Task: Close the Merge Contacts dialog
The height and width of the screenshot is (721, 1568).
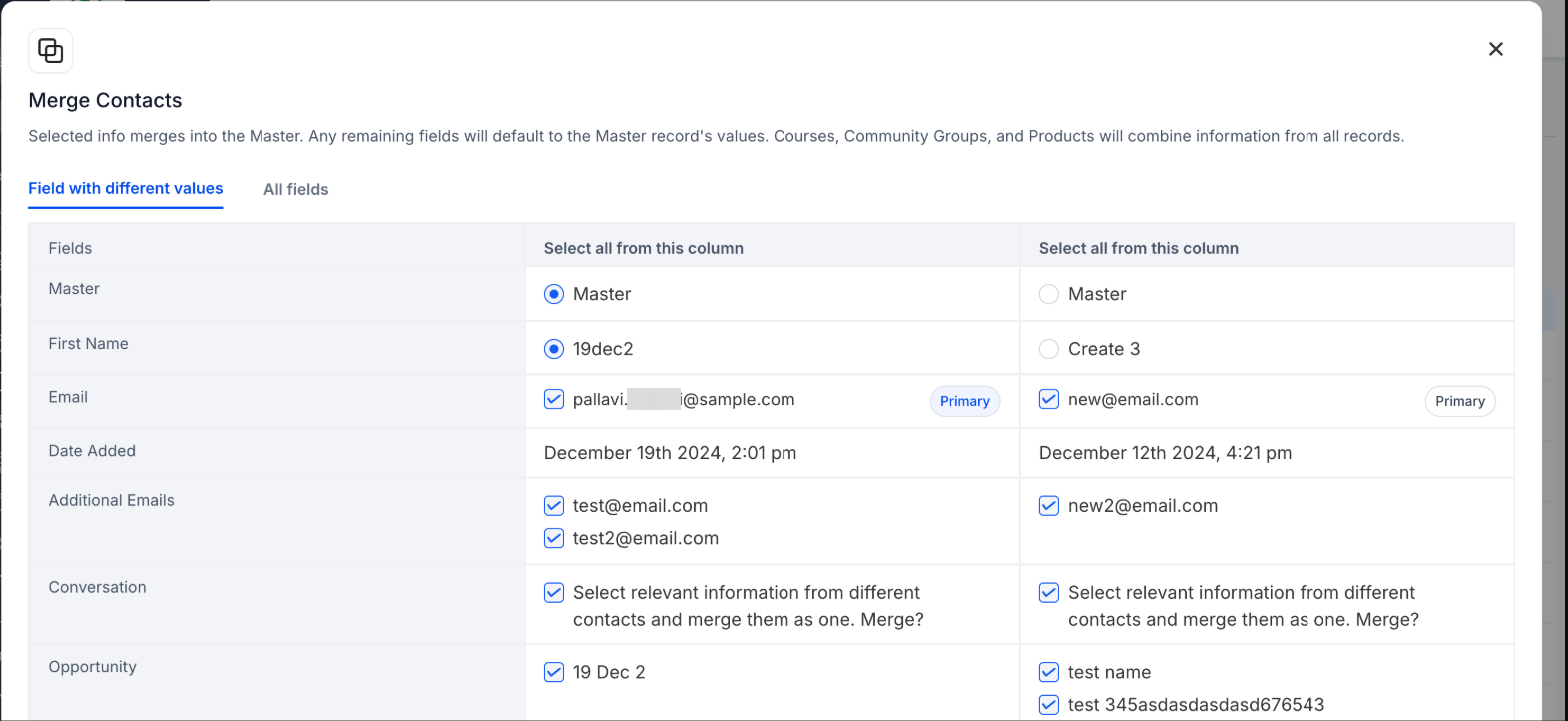Action: point(1495,49)
